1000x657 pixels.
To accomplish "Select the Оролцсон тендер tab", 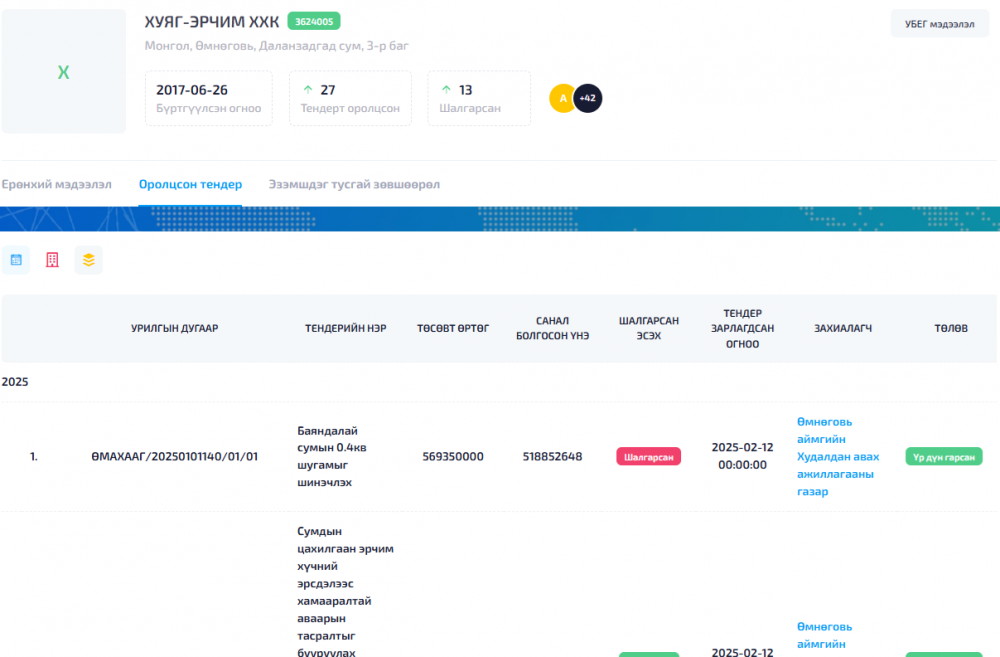I will point(191,184).
